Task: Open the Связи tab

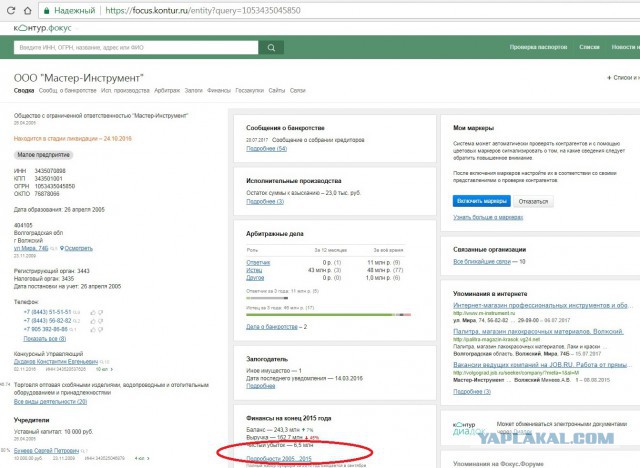Action: [298, 91]
